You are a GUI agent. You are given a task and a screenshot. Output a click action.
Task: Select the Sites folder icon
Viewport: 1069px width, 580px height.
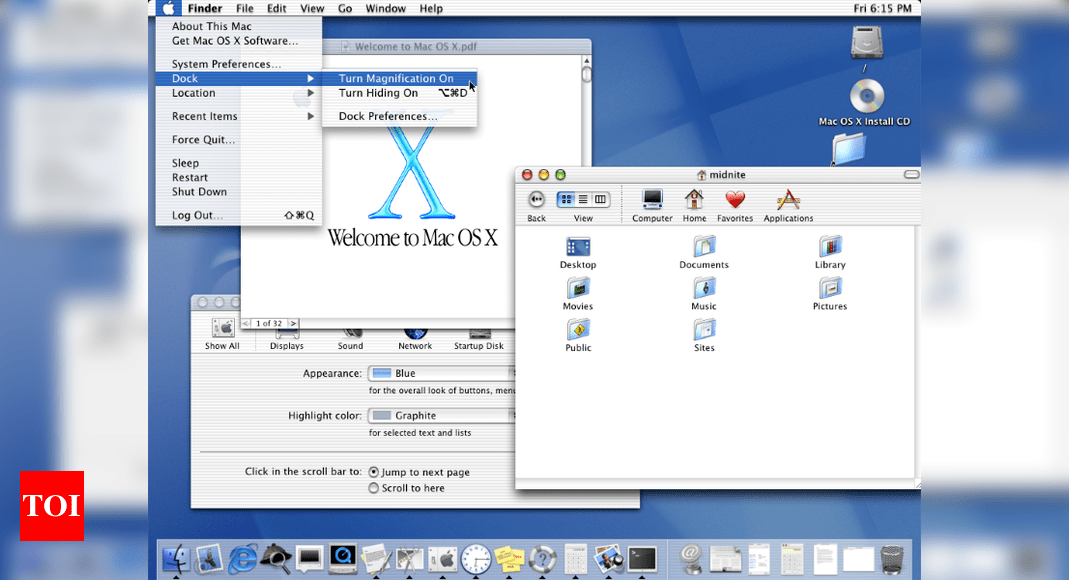704,335
